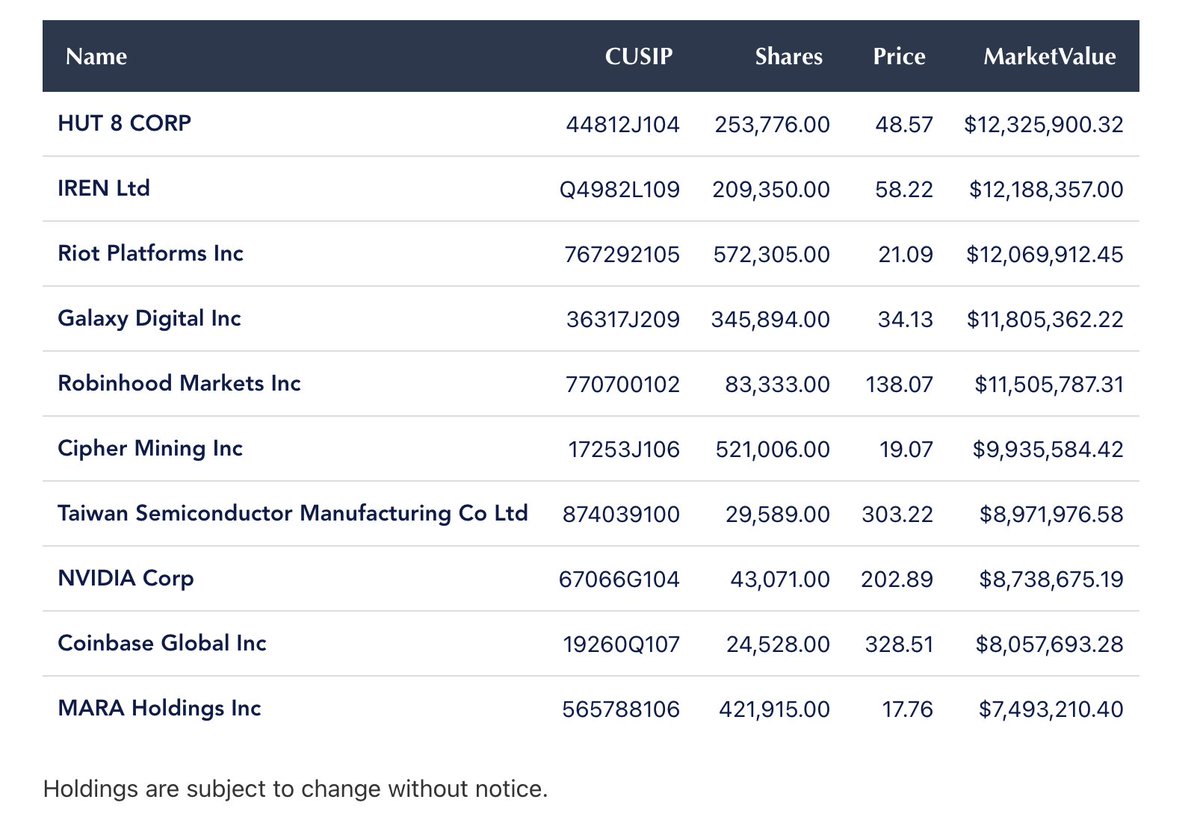Click the holdings subject to change disclaimer
Viewport: 1200px width, 823px height.
(296, 789)
